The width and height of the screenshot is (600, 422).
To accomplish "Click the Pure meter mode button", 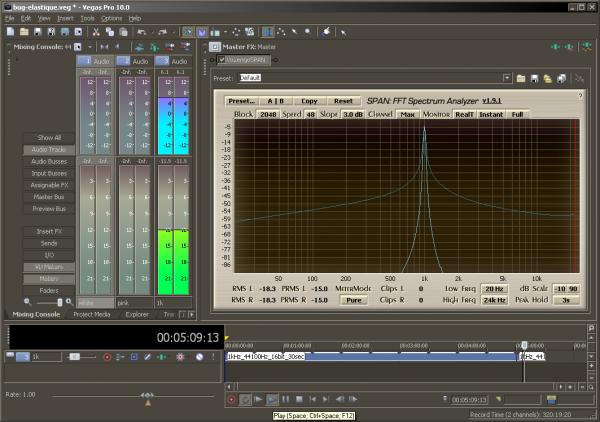I will coord(354,300).
